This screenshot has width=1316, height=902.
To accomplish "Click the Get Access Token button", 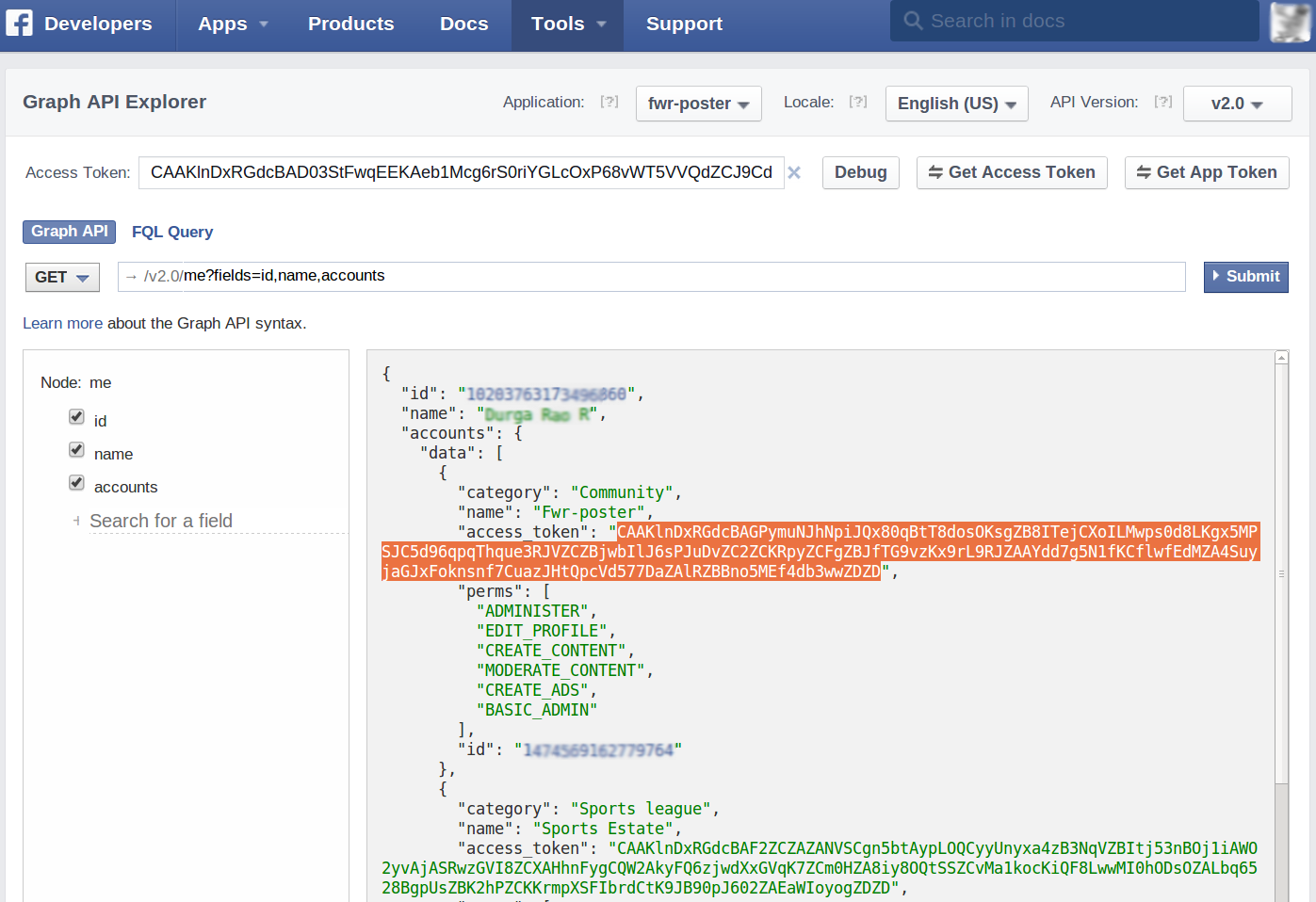I will click(x=1012, y=172).
